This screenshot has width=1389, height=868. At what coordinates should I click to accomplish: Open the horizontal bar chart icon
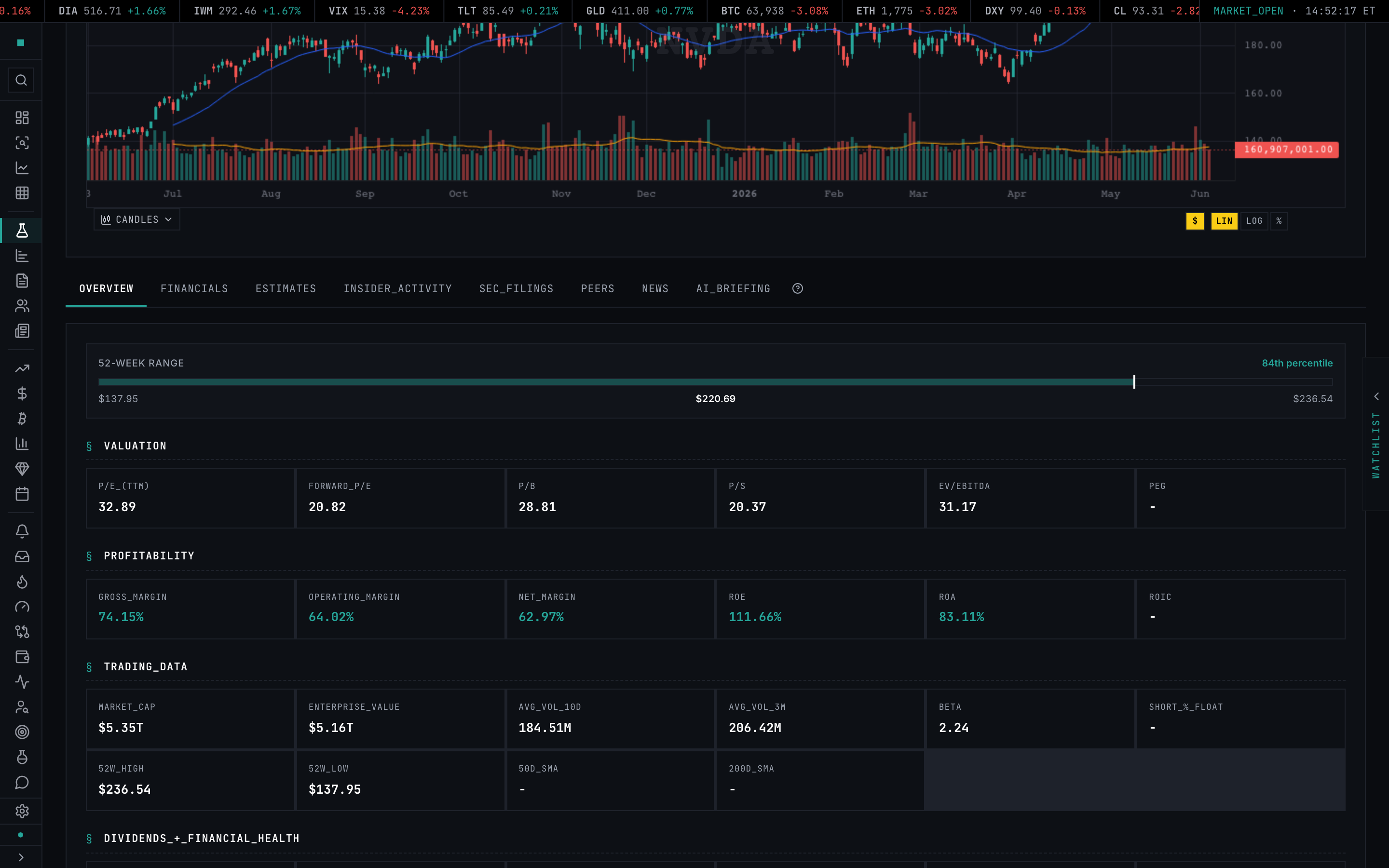pyautogui.click(x=22, y=256)
